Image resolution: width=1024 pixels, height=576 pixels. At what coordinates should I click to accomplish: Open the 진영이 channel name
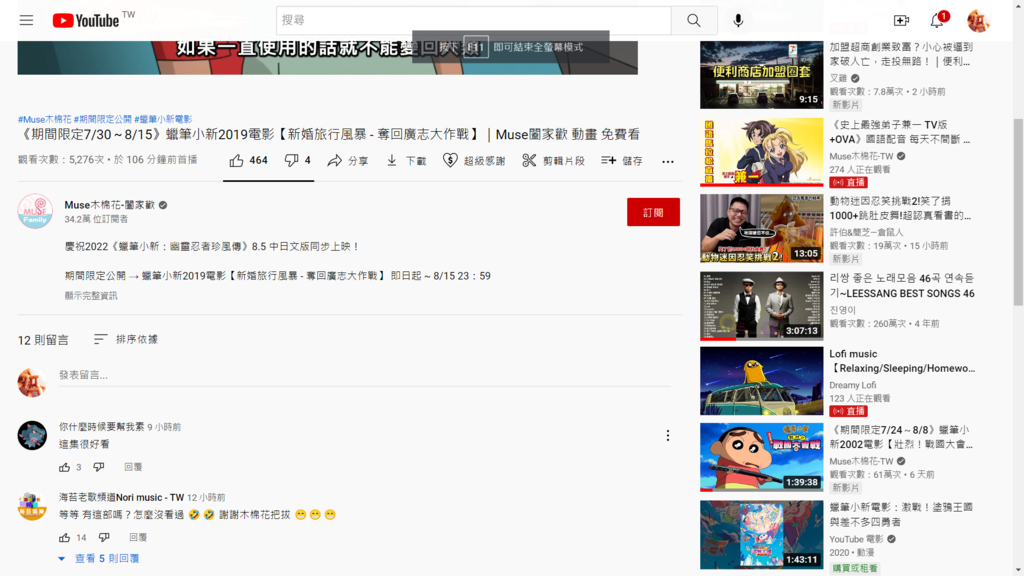(842, 310)
